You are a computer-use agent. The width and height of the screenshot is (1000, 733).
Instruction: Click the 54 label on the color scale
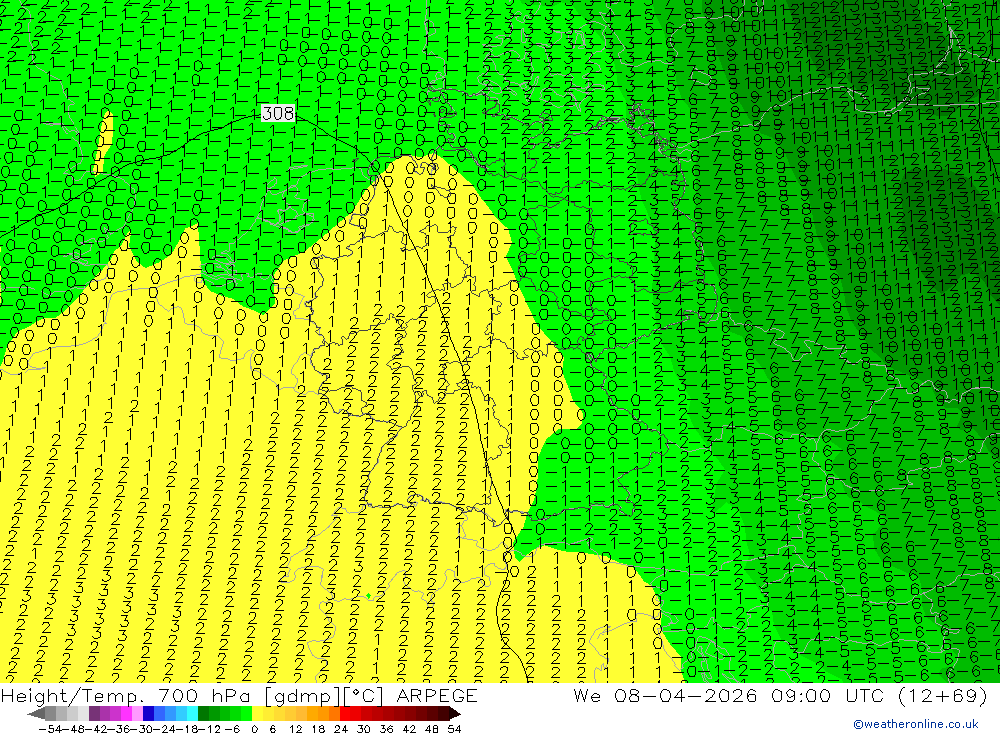click(454, 729)
